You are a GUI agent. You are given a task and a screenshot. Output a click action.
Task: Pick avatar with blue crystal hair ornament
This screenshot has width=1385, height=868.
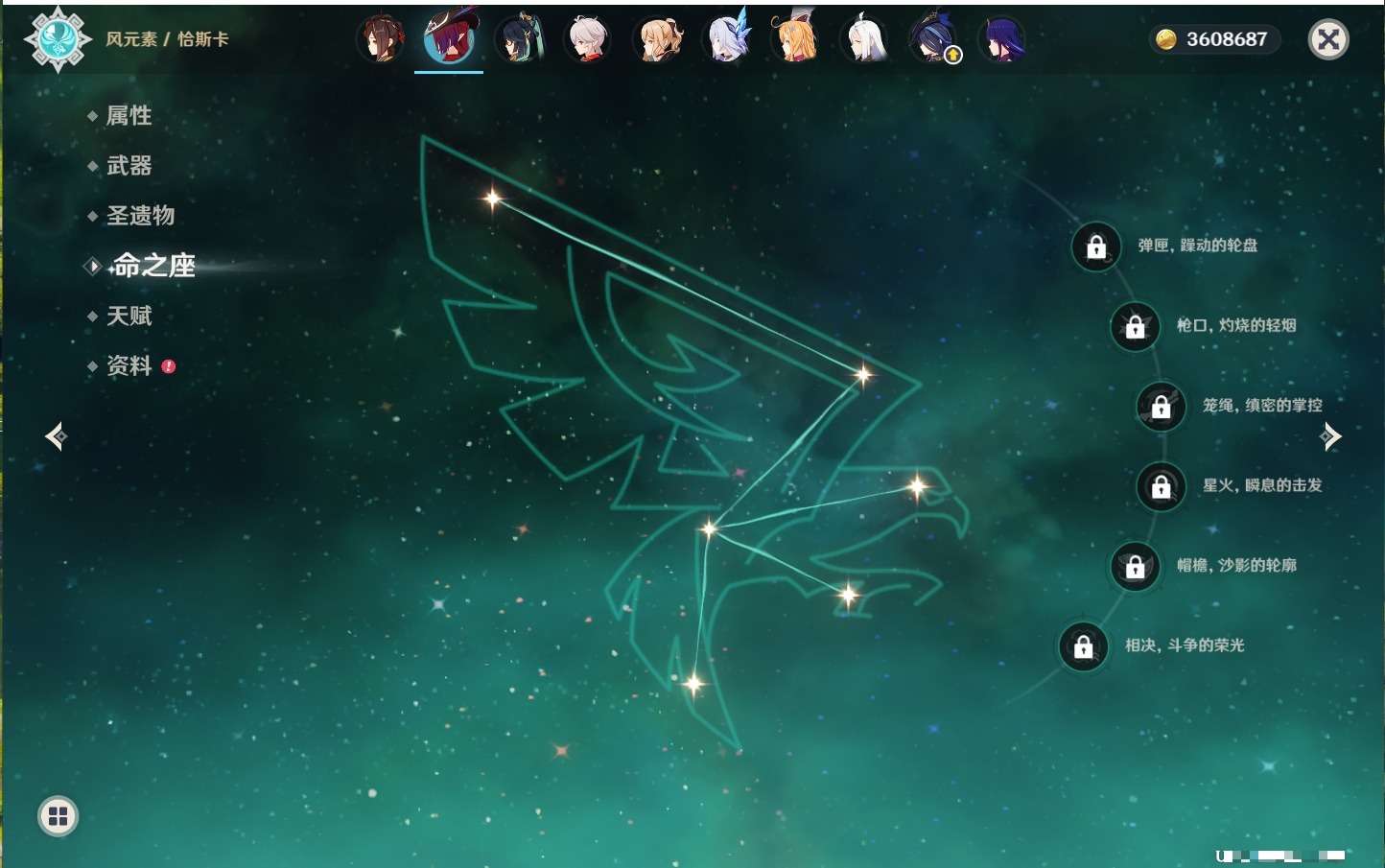[x=727, y=40]
